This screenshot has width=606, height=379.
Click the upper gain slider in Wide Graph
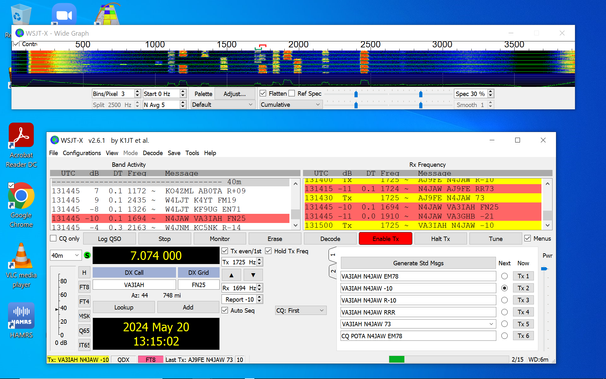click(x=356, y=94)
